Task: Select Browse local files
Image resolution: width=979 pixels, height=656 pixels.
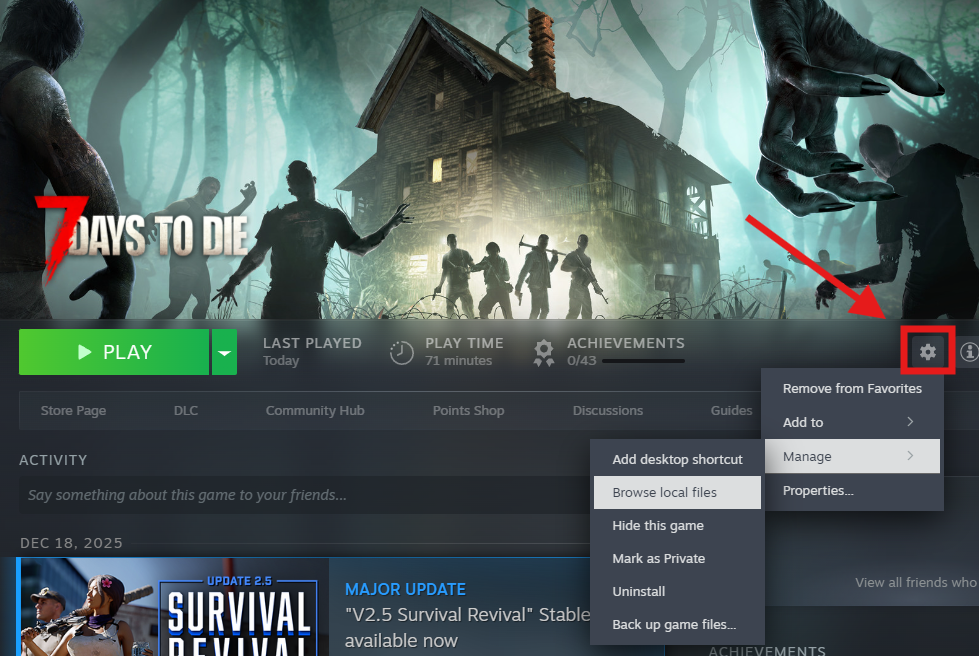Action: [677, 492]
